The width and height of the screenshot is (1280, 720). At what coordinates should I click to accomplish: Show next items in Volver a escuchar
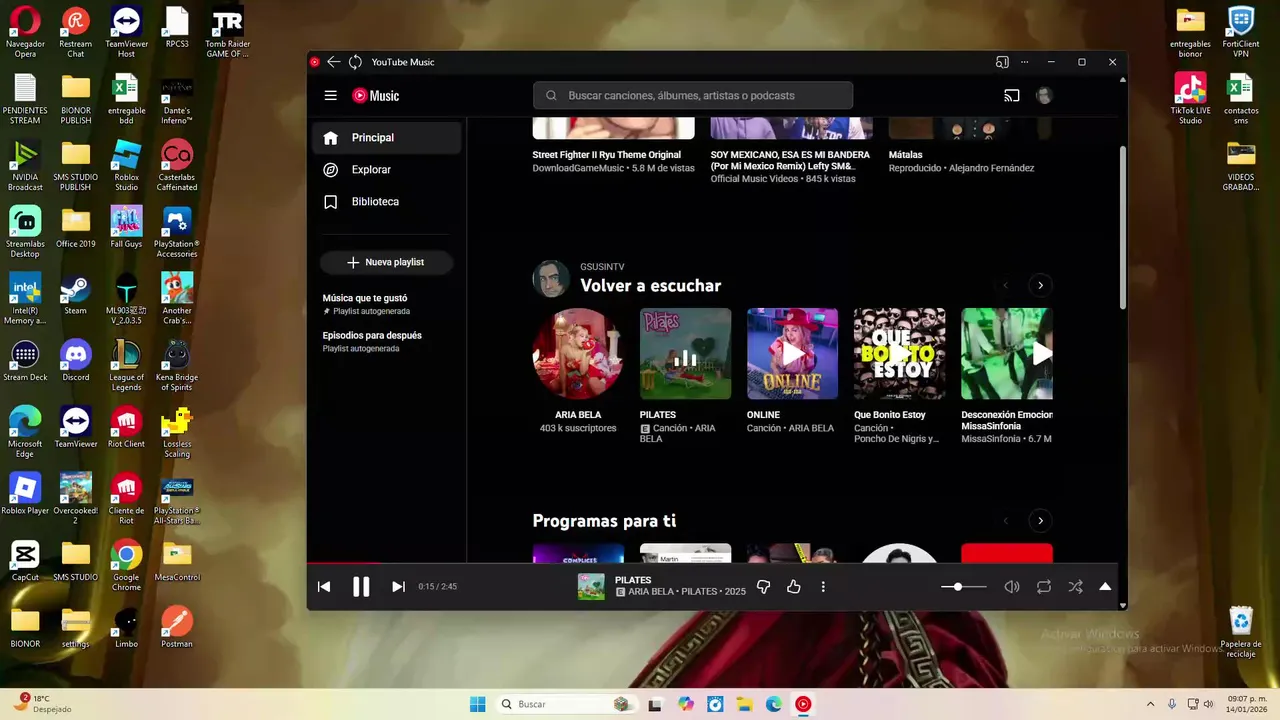coord(1040,286)
